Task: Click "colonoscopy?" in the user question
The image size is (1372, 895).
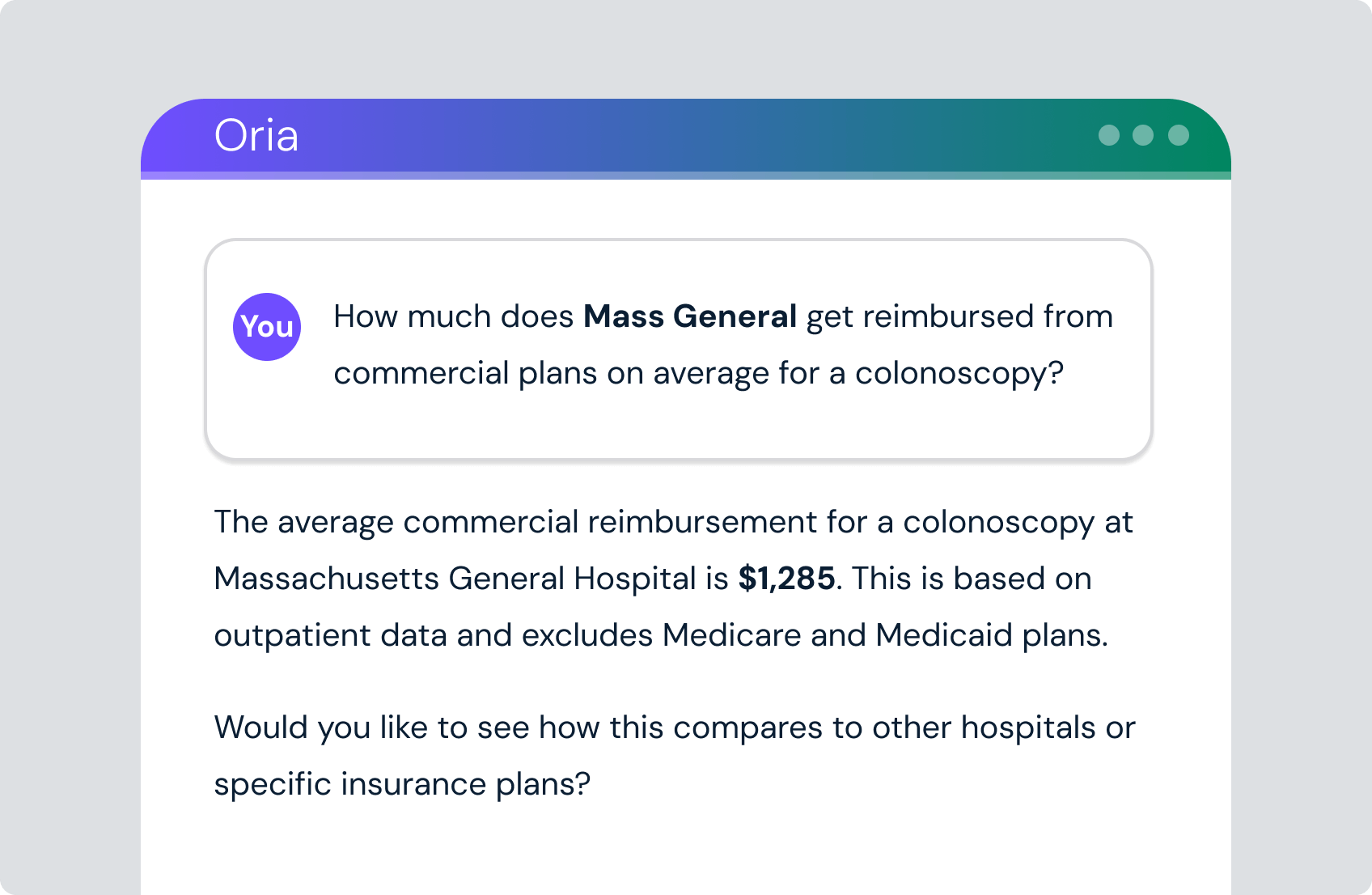Action: tap(959, 373)
